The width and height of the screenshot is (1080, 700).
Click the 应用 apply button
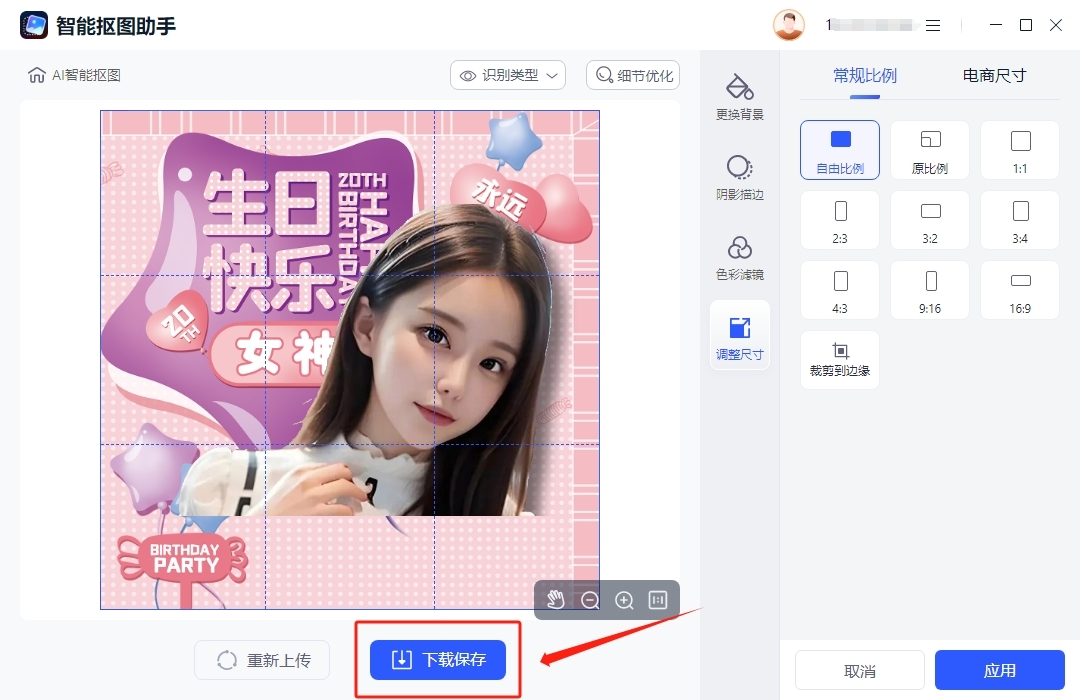999,670
